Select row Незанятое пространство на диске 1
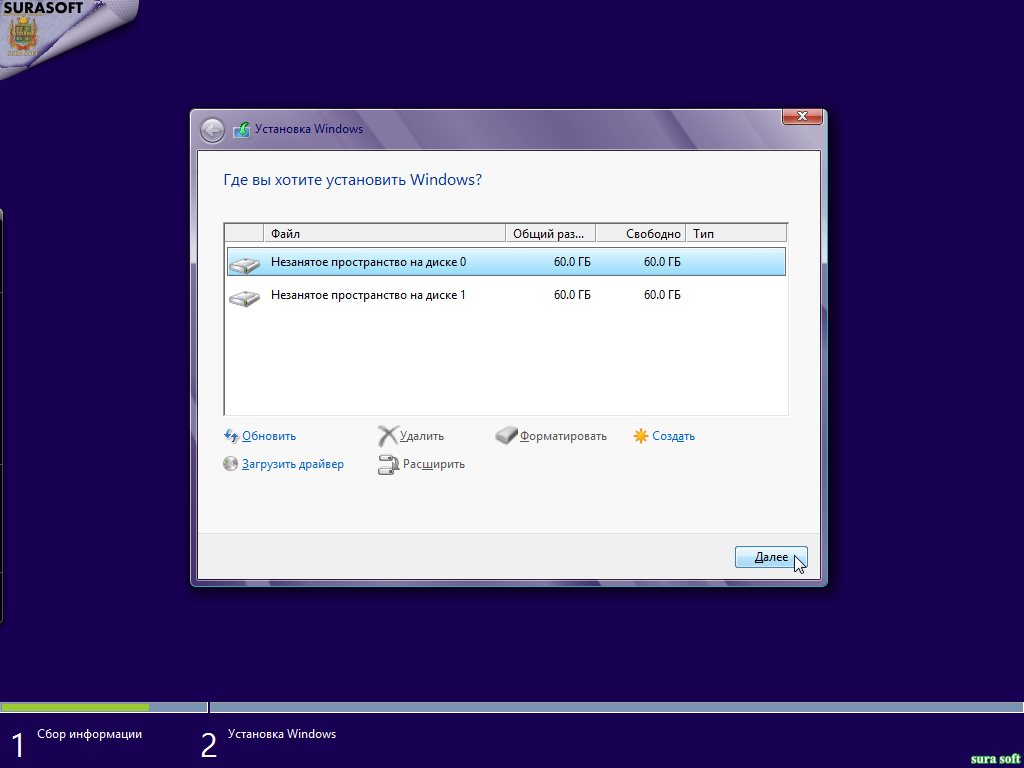The width and height of the screenshot is (1024, 768). pos(506,295)
